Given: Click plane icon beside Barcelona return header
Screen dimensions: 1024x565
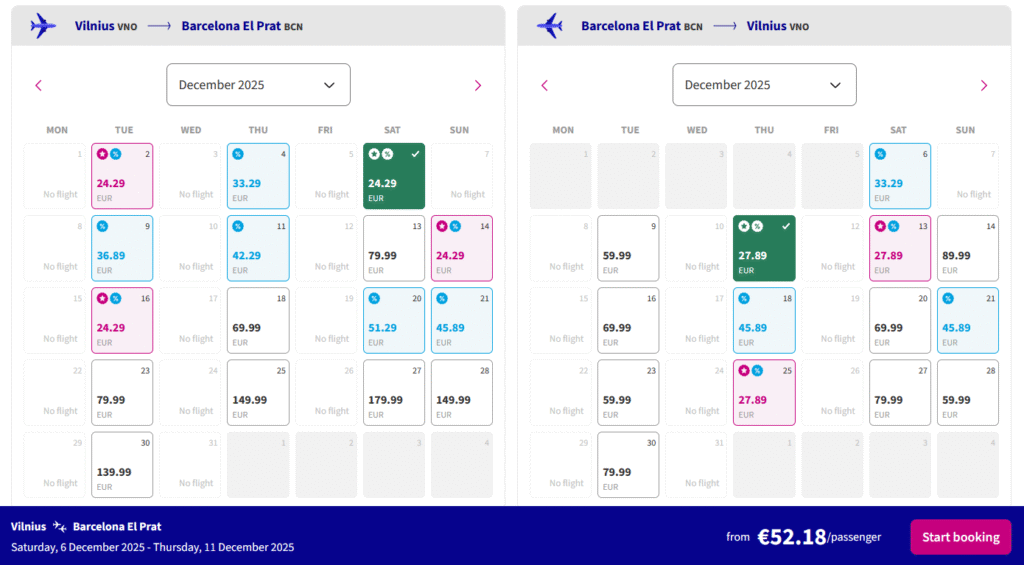Looking at the screenshot, I should 549,25.
